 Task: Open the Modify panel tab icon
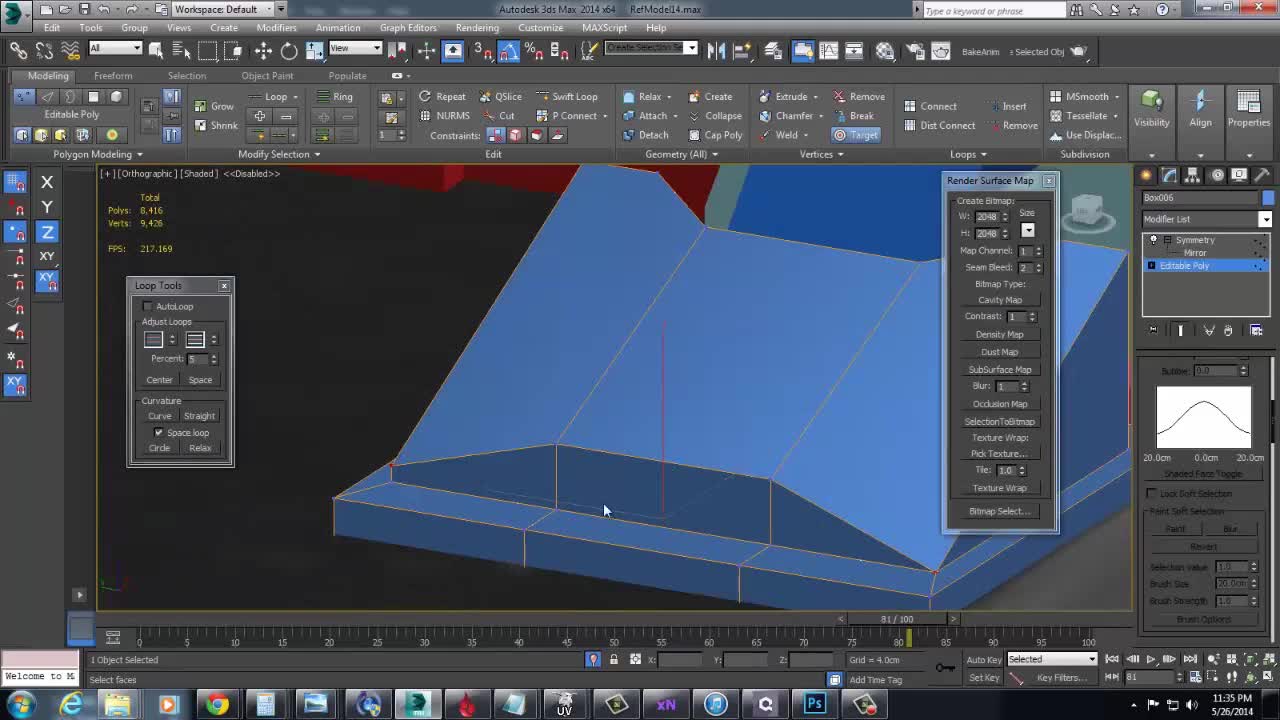point(1170,175)
